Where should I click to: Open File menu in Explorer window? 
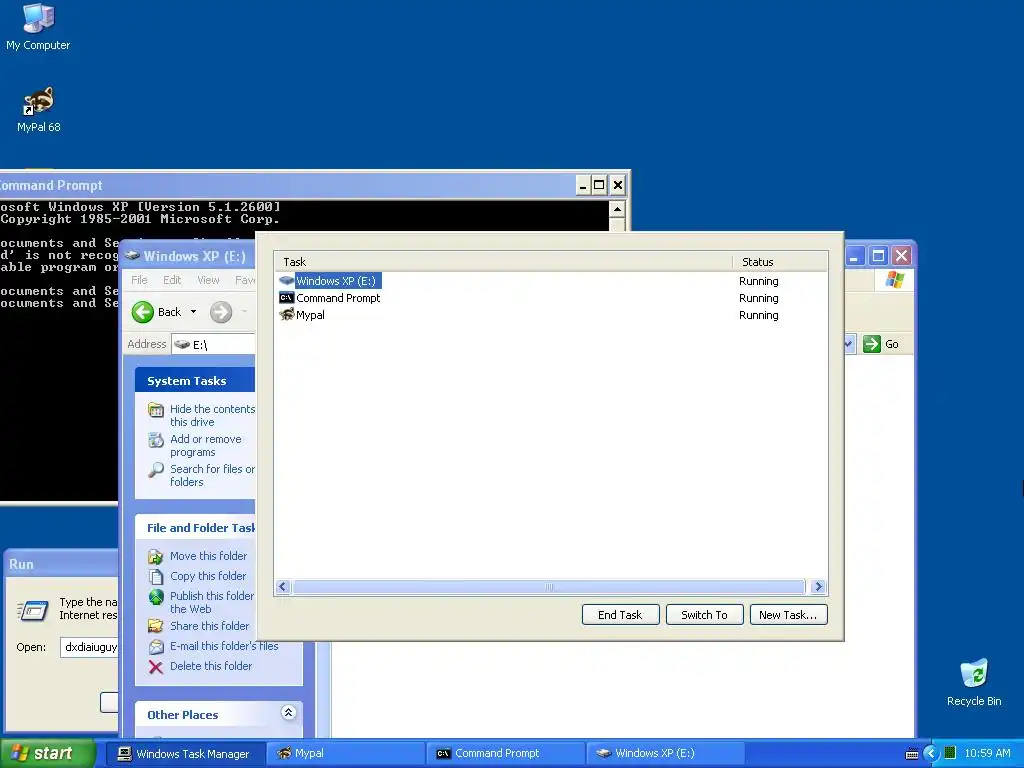point(139,280)
